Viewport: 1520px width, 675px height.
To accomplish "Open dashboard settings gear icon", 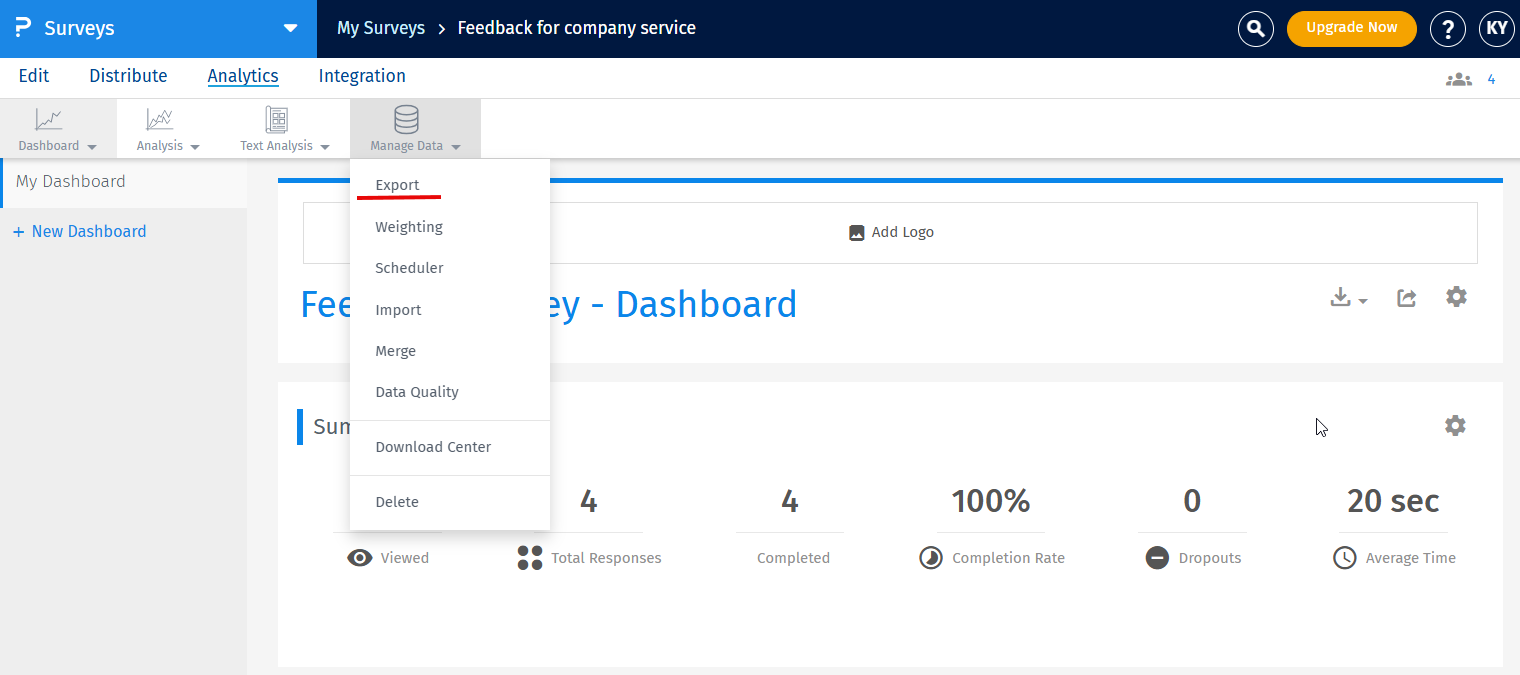I will [x=1456, y=297].
